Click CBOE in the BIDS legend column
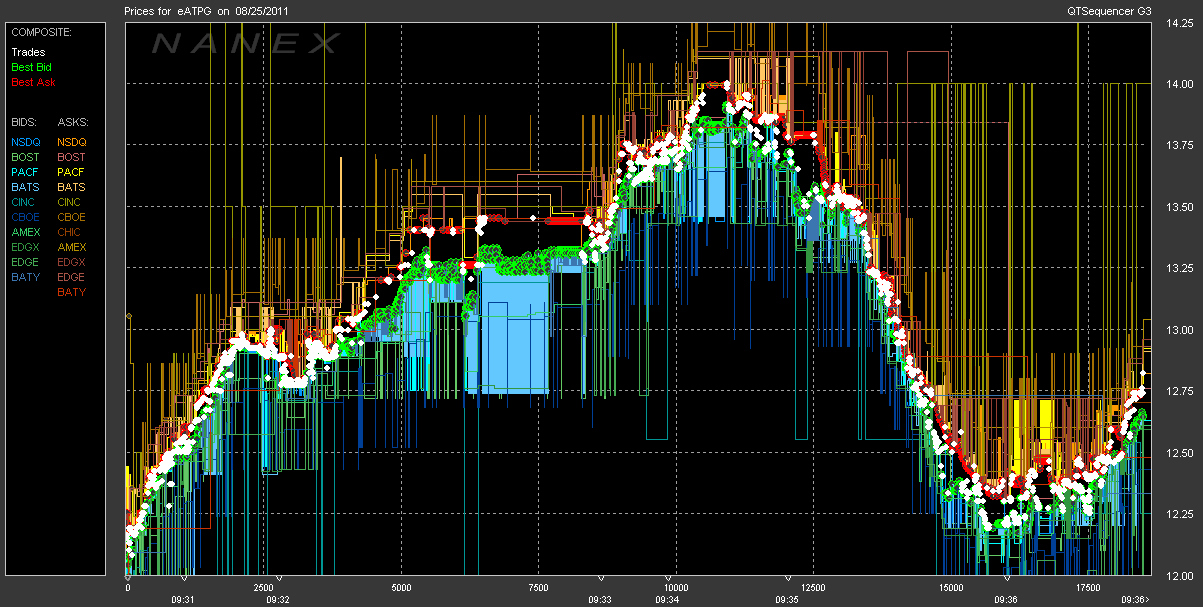The width and height of the screenshot is (1203, 607). point(25,217)
